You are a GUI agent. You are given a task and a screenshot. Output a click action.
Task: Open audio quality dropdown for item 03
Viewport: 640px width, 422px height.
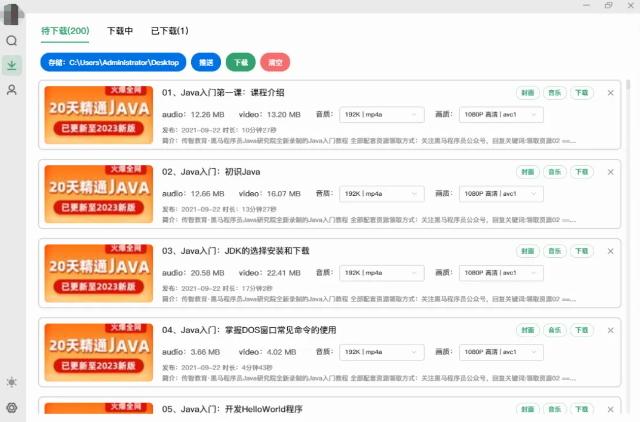(x=382, y=273)
